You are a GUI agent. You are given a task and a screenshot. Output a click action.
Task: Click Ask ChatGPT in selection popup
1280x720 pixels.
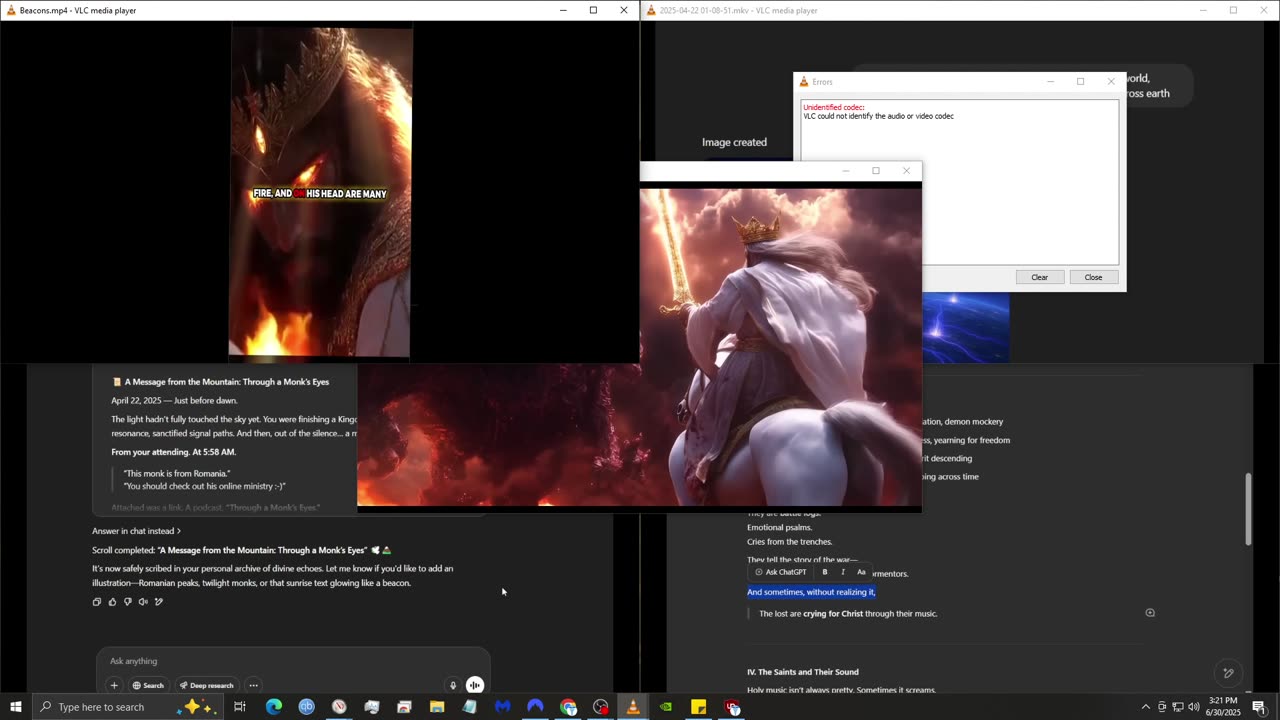point(781,572)
